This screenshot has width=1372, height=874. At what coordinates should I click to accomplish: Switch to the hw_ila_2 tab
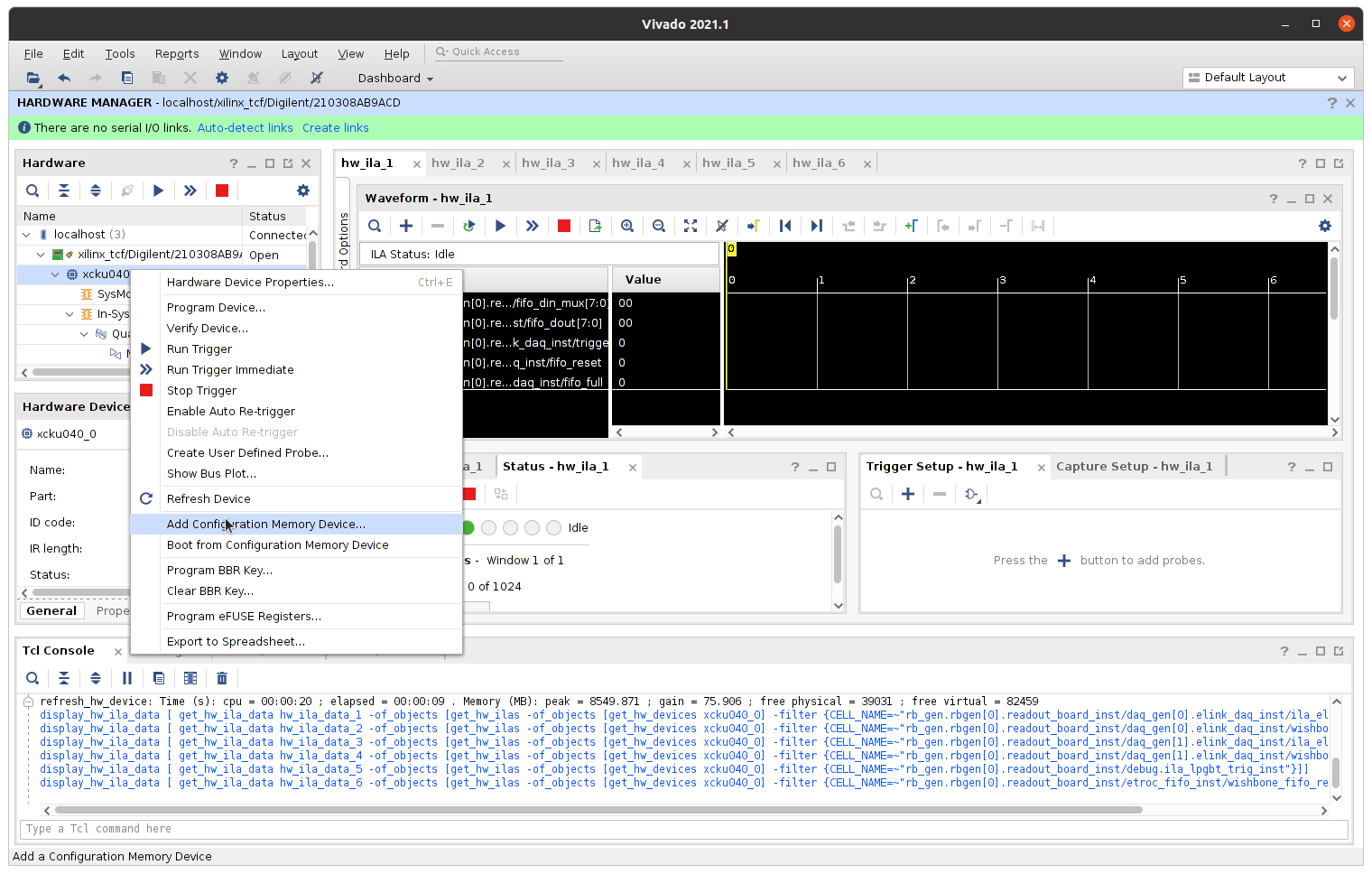(459, 163)
